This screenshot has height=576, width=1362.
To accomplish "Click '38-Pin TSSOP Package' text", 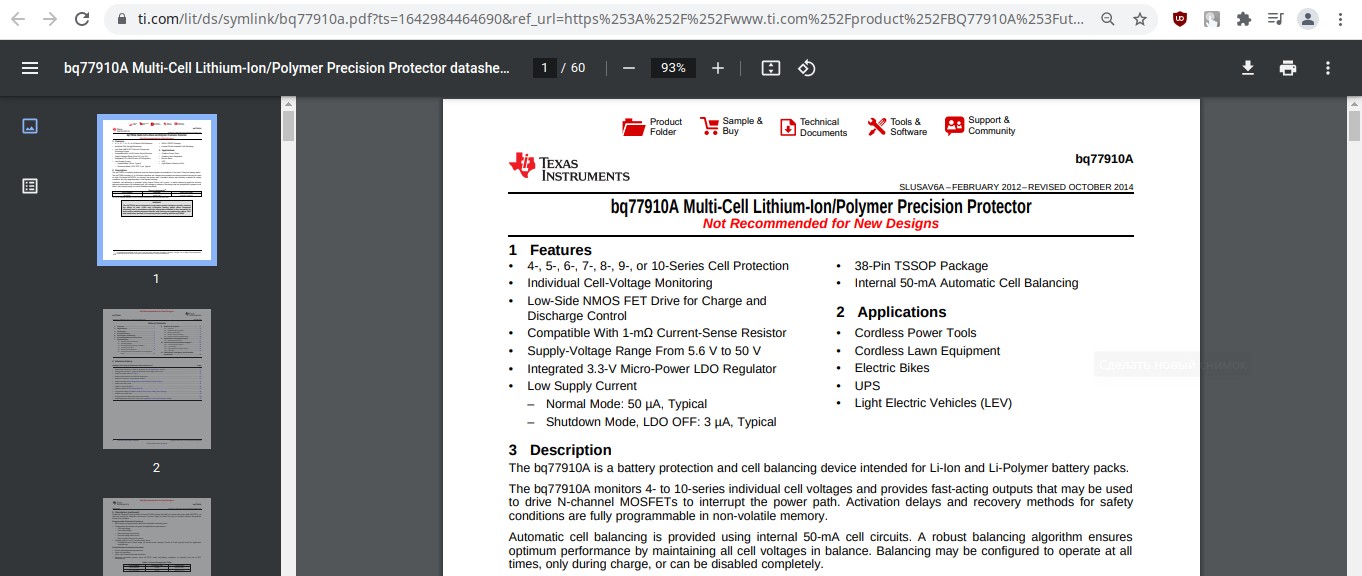I will click(921, 266).
